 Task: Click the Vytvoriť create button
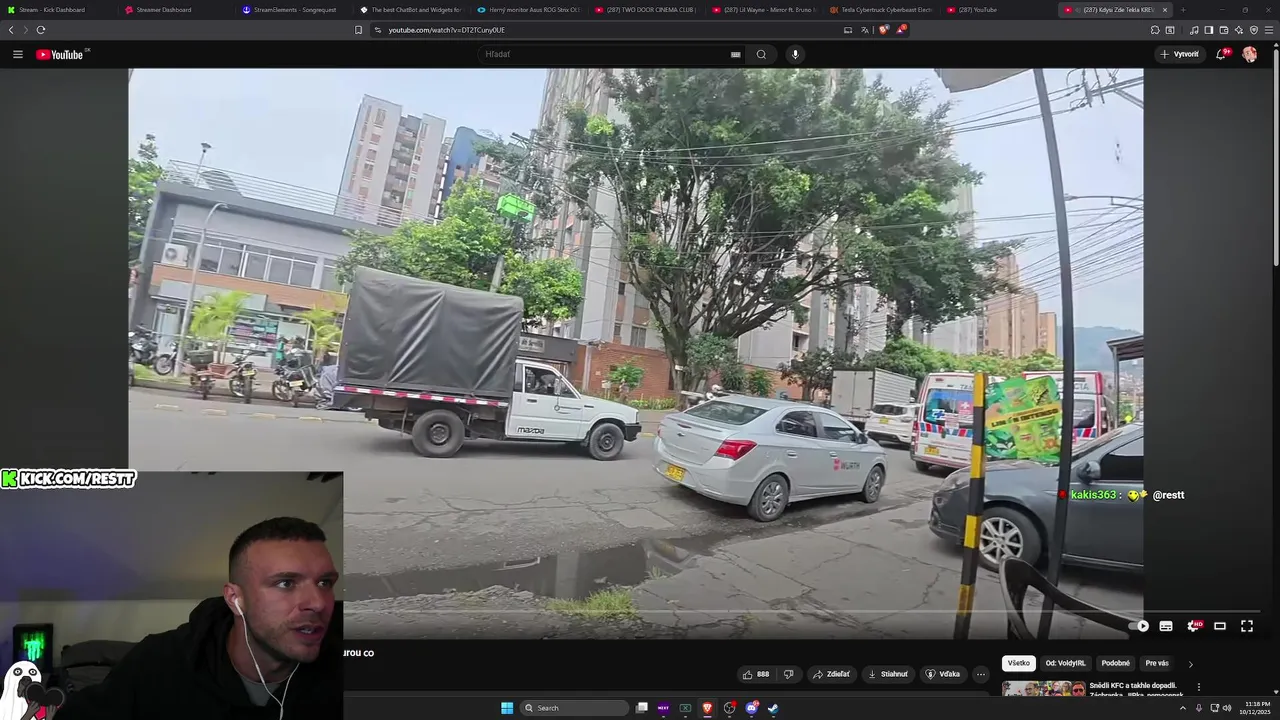pos(1179,54)
